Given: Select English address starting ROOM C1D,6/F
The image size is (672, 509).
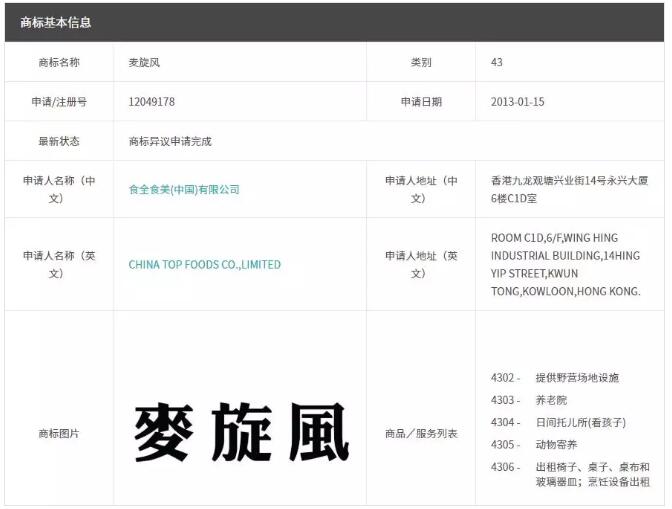Looking at the screenshot, I should coord(566,264).
